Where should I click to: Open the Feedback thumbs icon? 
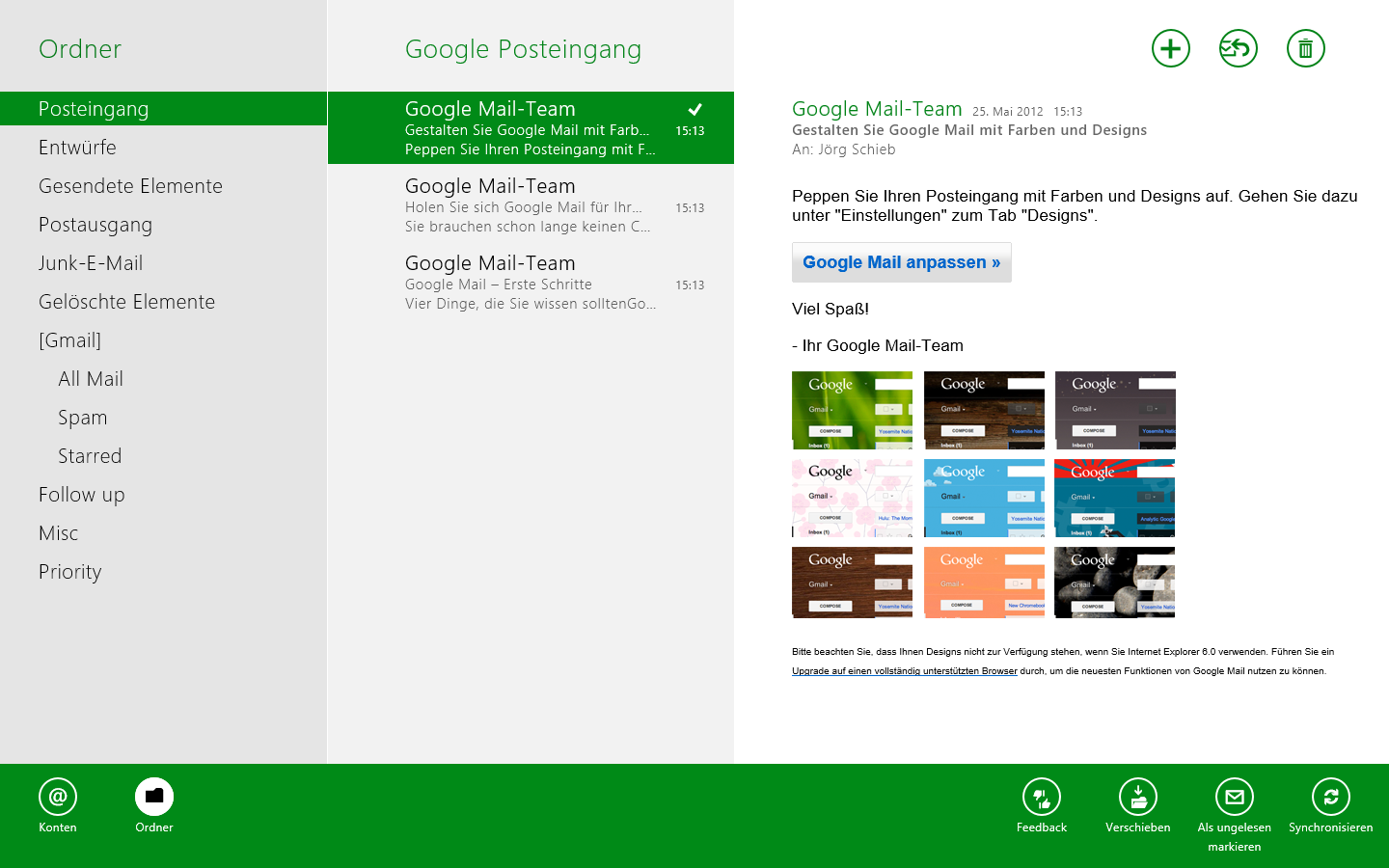coord(1042,797)
